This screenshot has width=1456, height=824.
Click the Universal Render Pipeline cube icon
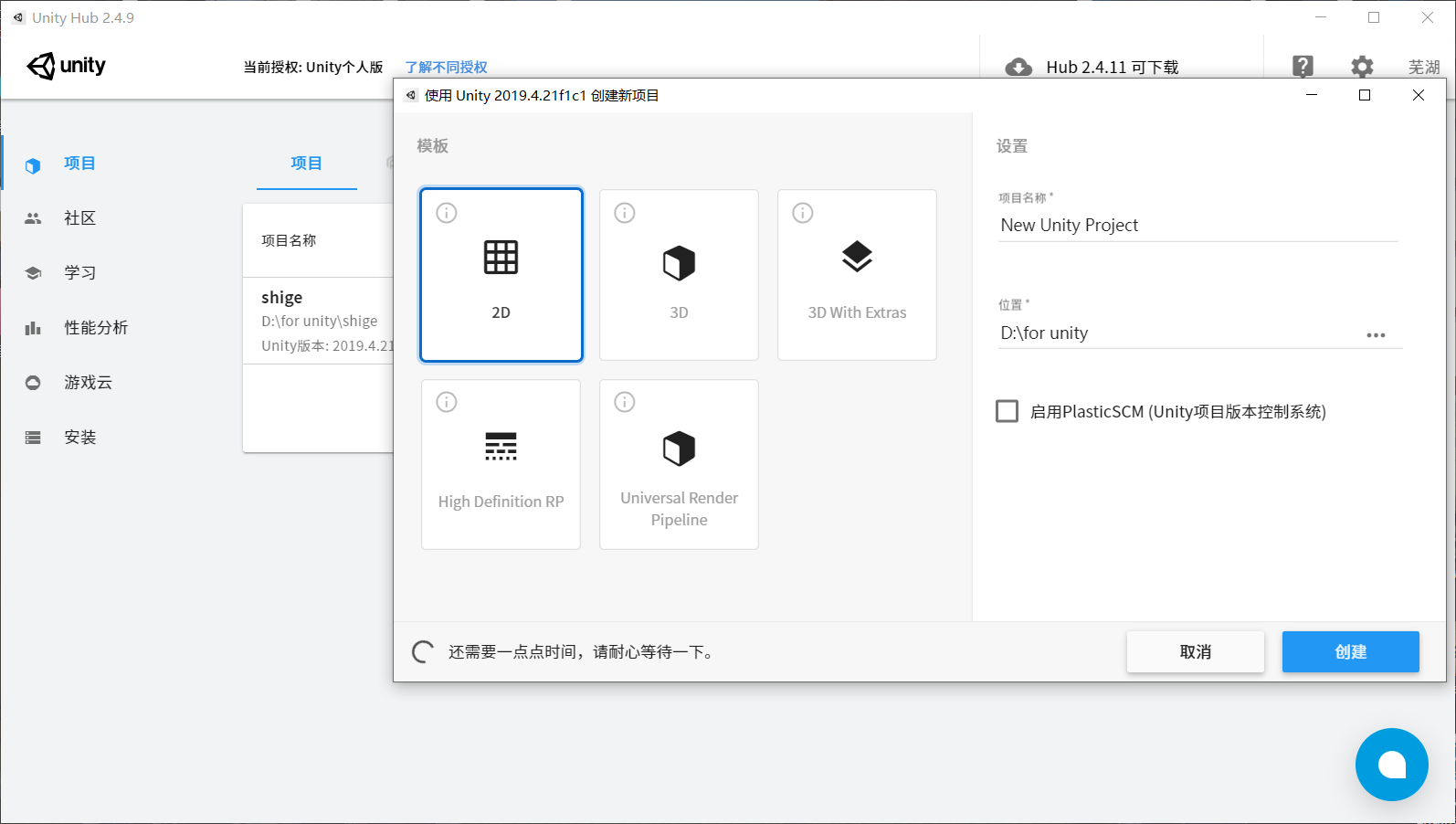(x=679, y=449)
